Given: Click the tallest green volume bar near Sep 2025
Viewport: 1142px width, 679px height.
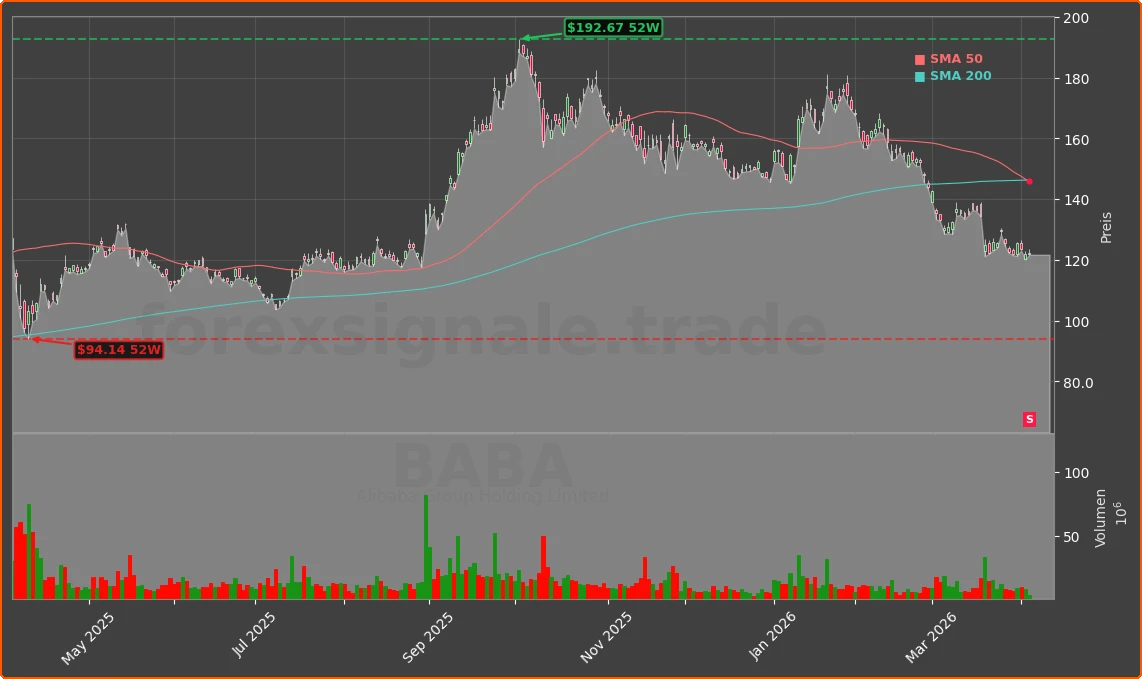Looking at the screenshot, I should [426, 547].
